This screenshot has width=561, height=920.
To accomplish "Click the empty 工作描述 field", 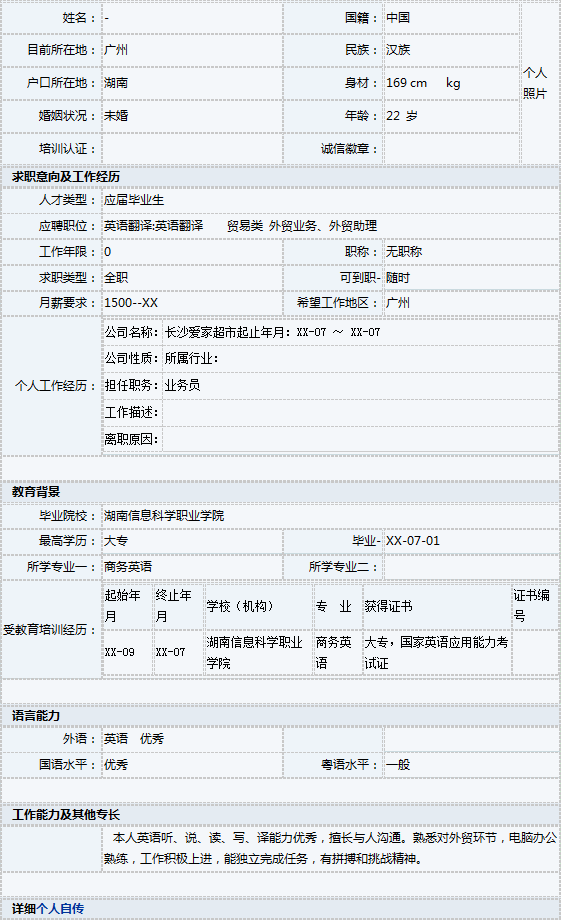I will [360, 412].
